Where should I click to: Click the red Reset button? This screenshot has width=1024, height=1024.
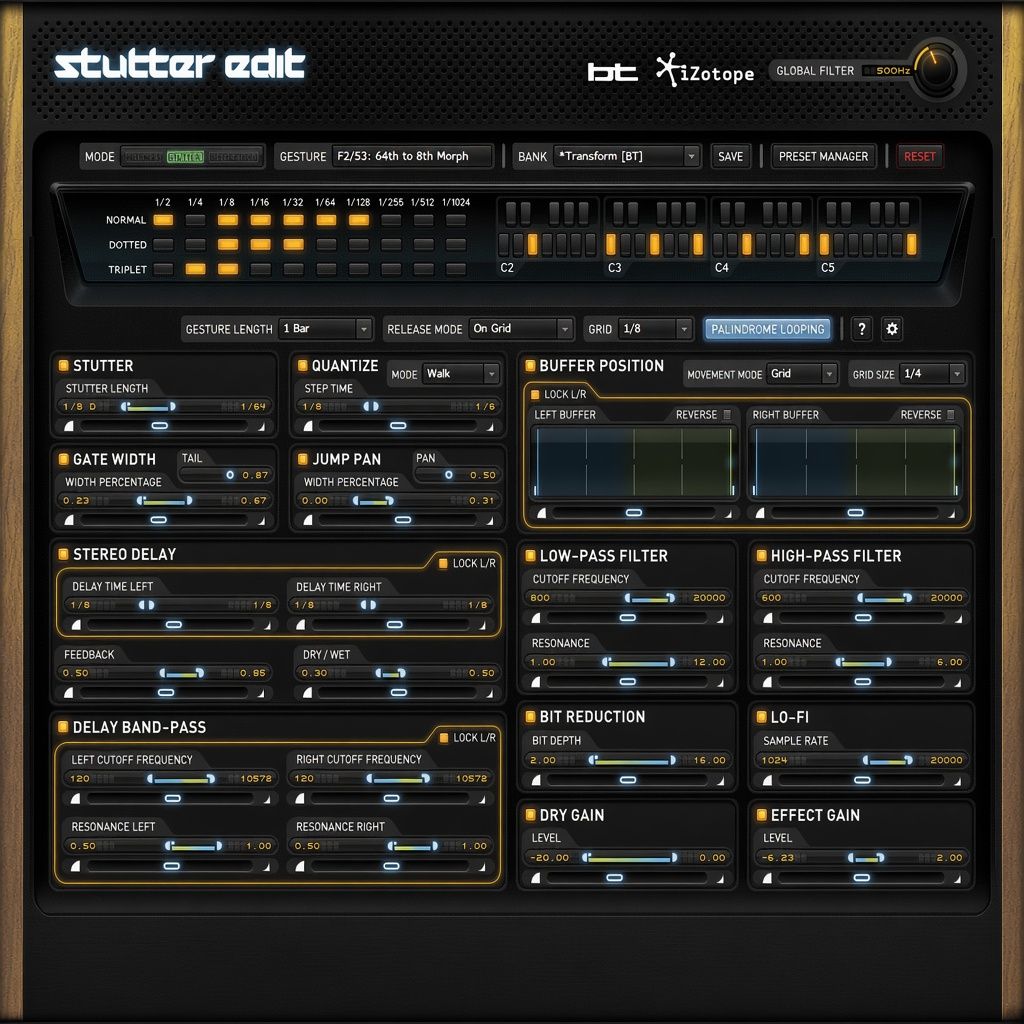(920, 156)
